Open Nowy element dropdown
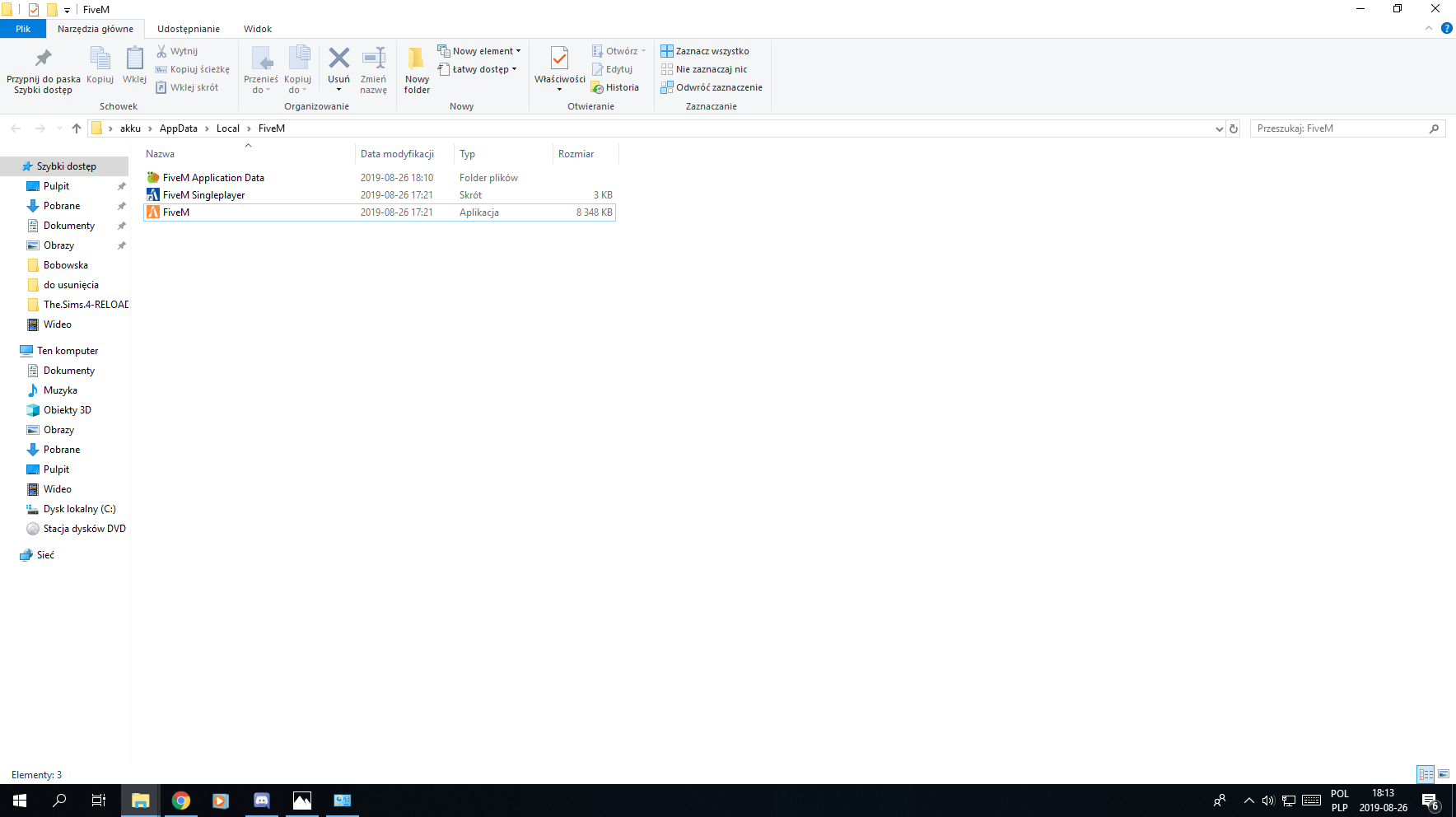 (479, 51)
